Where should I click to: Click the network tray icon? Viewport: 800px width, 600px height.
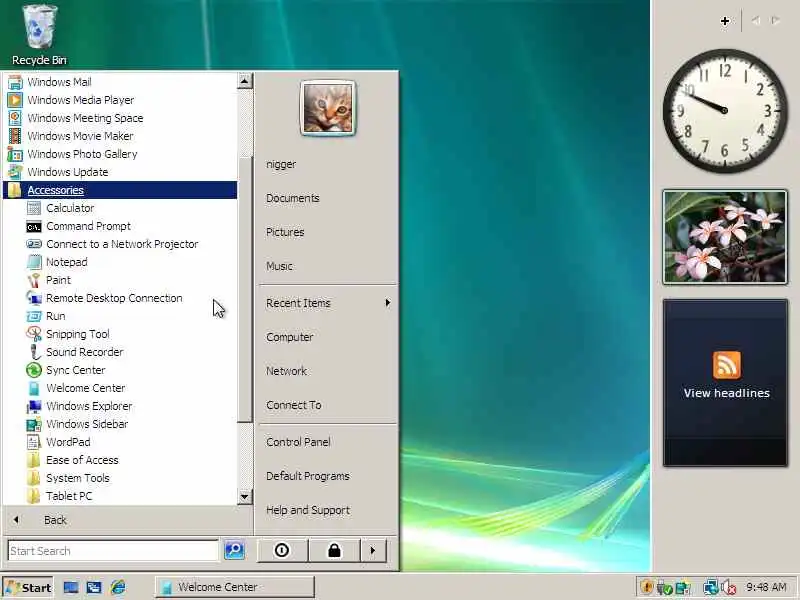coord(710,587)
